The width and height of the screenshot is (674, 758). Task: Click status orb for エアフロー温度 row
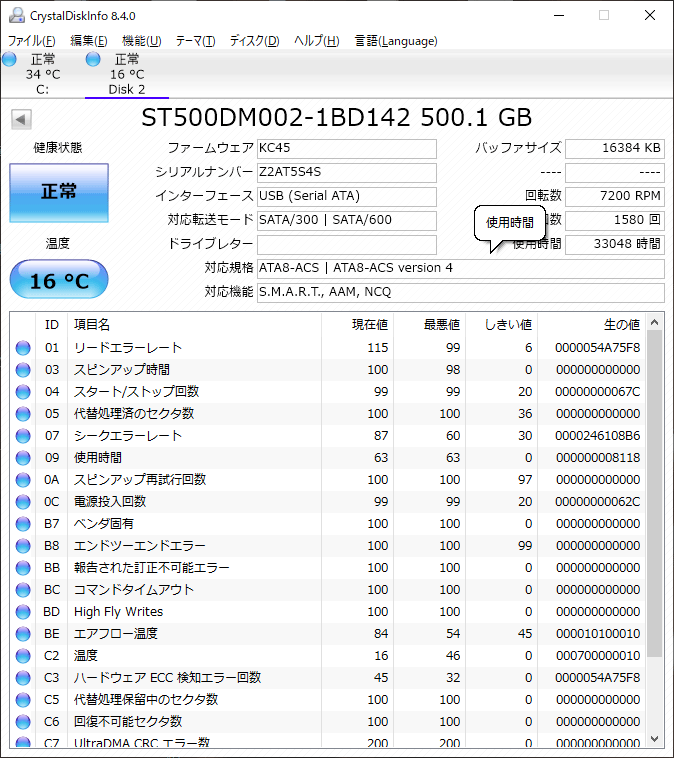(x=23, y=634)
